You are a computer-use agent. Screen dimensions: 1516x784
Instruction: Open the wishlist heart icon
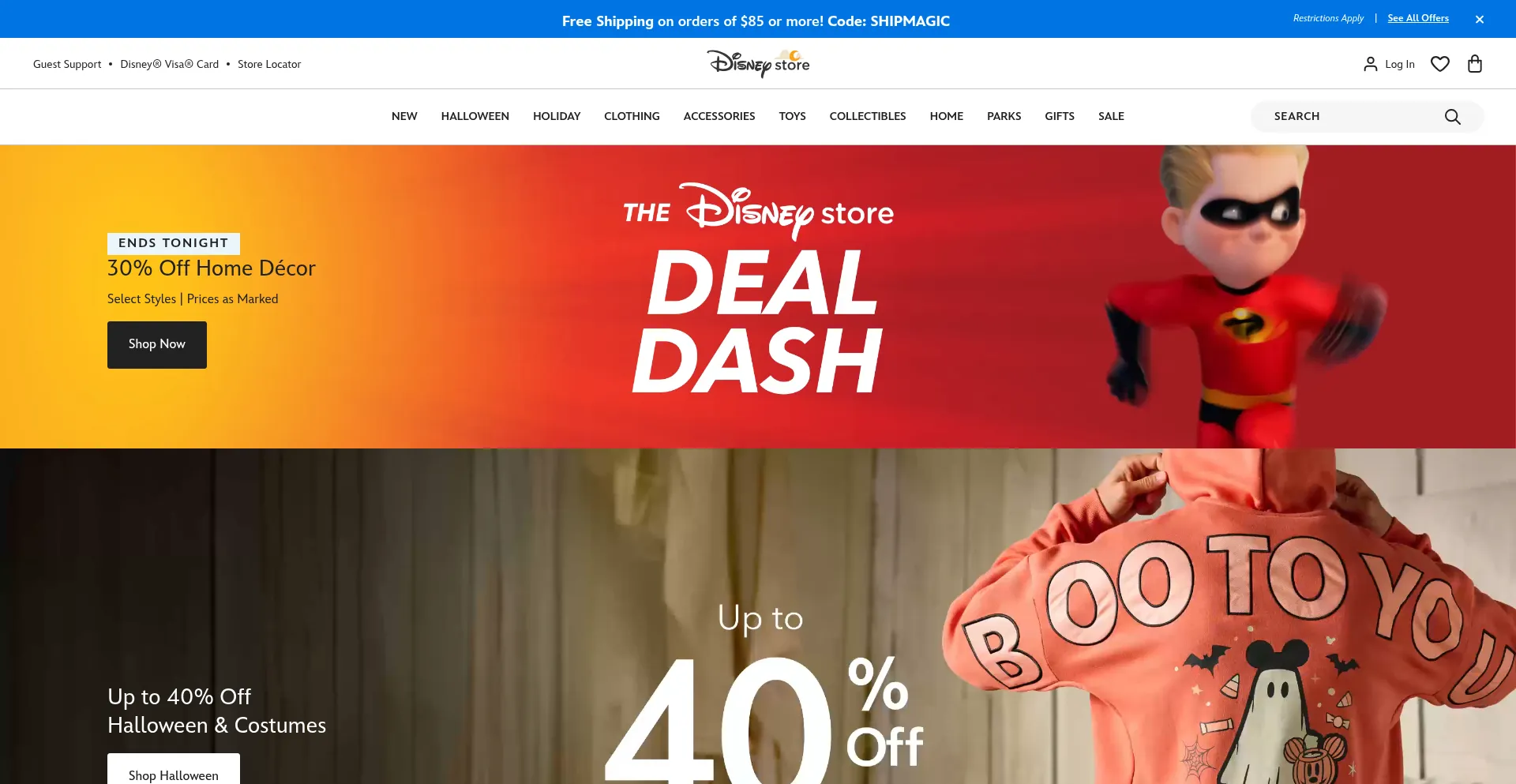click(x=1440, y=64)
